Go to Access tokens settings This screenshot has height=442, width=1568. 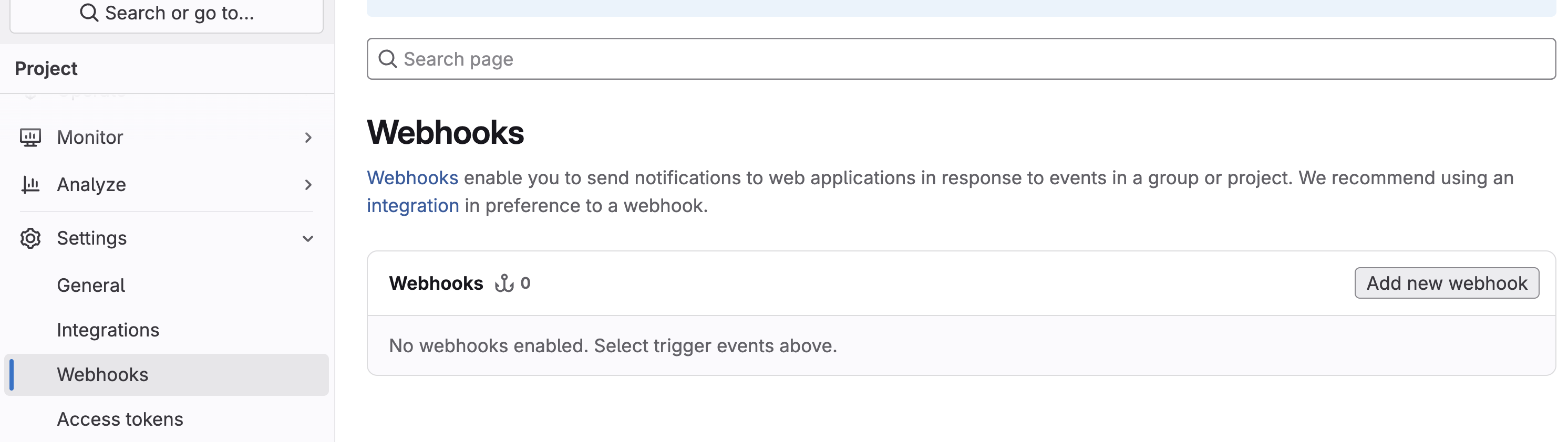point(120,419)
